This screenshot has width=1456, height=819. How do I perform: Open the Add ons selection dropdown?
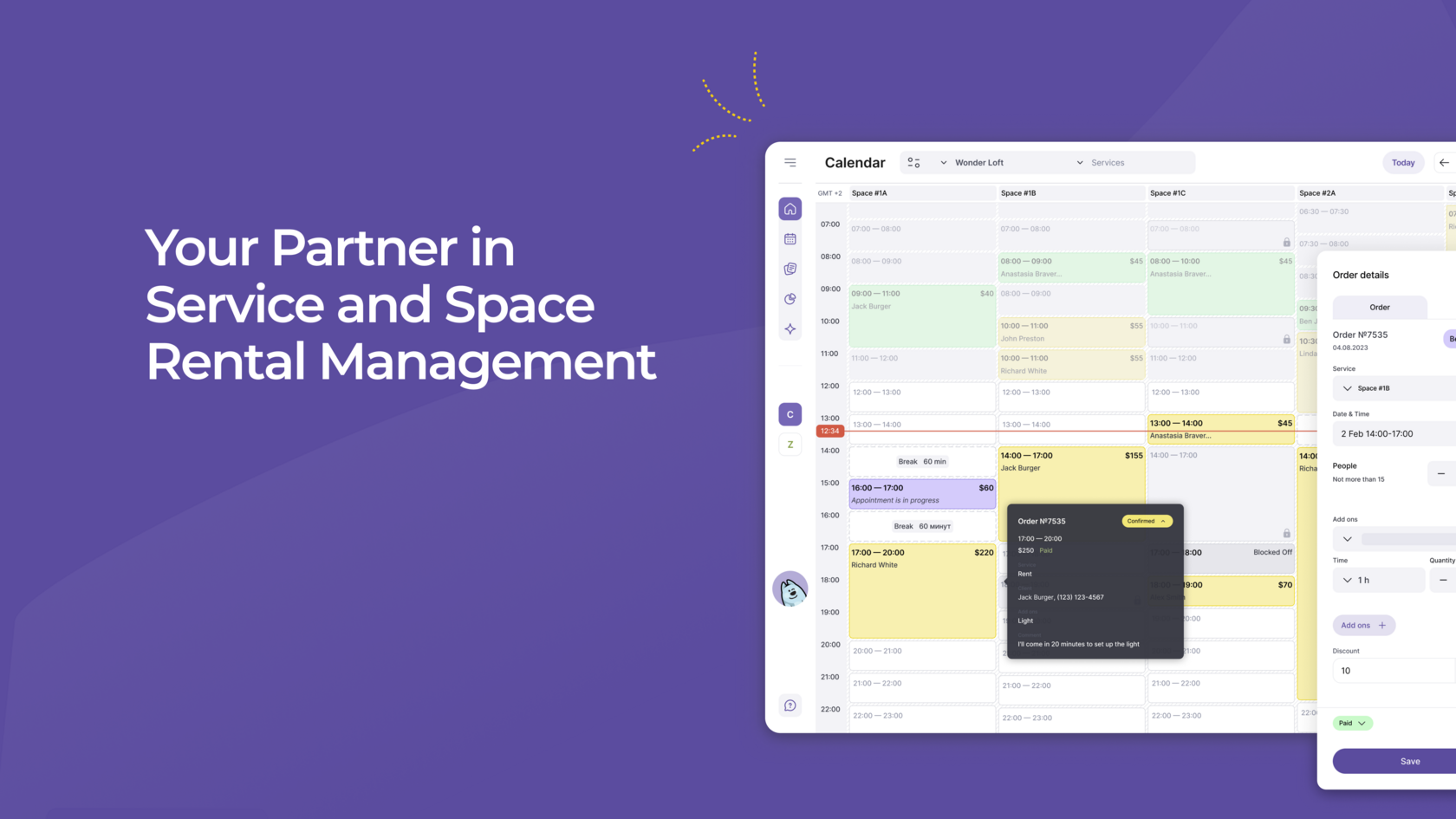pos(1394,539)
